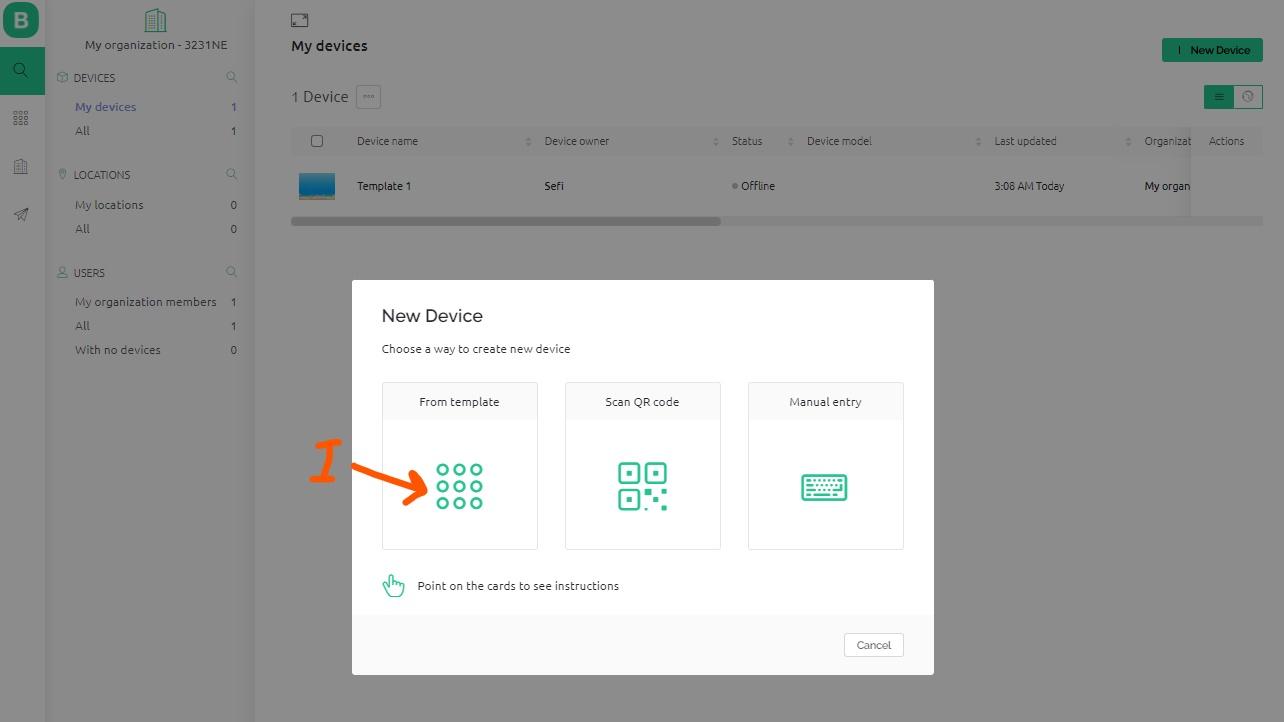Select My devices in sidebar
Viewport: 1284px width, 722px height.
tap(105, 107)
